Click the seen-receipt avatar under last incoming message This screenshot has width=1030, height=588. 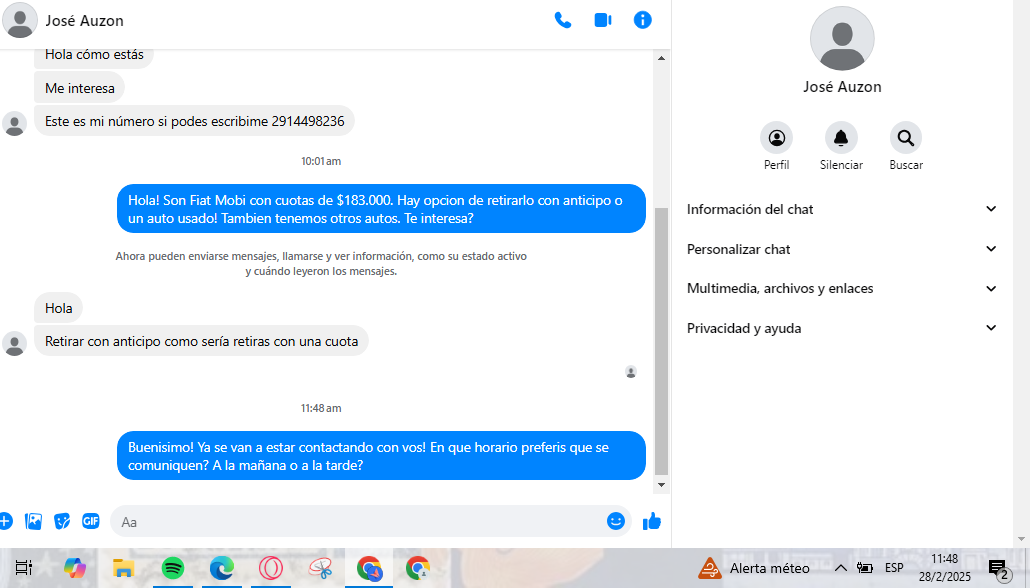(631, 372)
